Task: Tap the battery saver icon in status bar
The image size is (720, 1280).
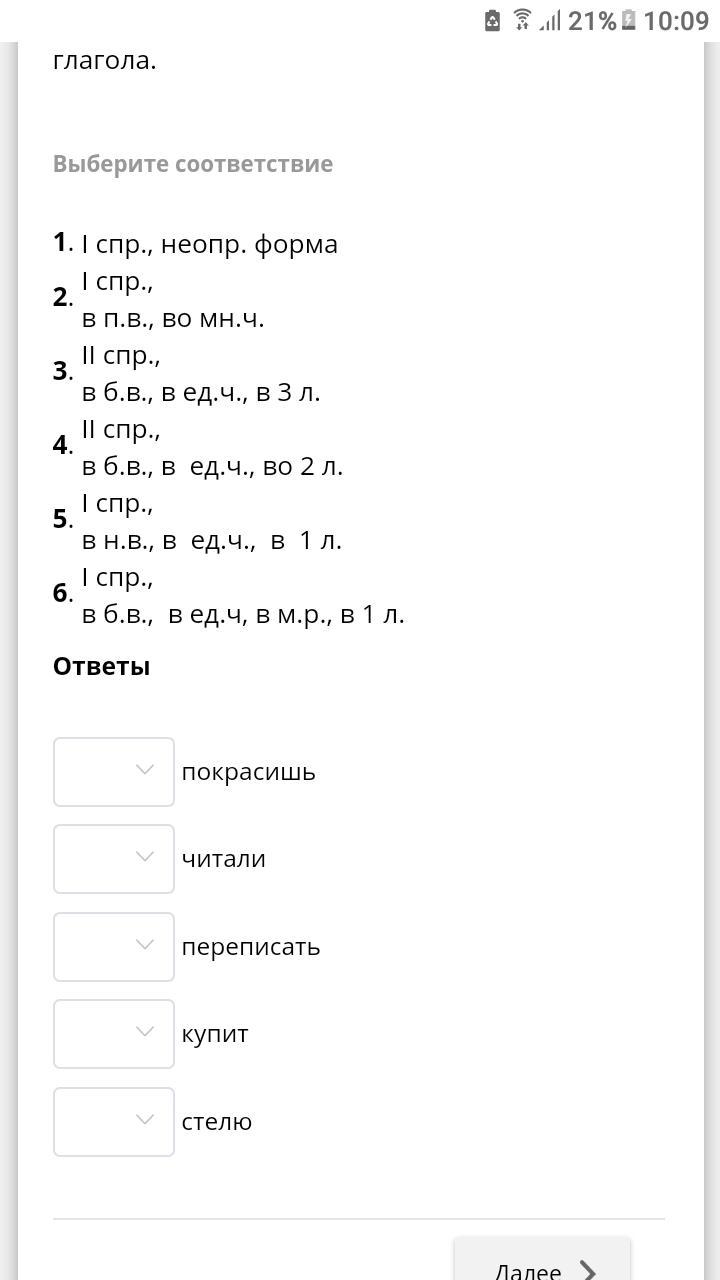Action: (x=492, y=20)
